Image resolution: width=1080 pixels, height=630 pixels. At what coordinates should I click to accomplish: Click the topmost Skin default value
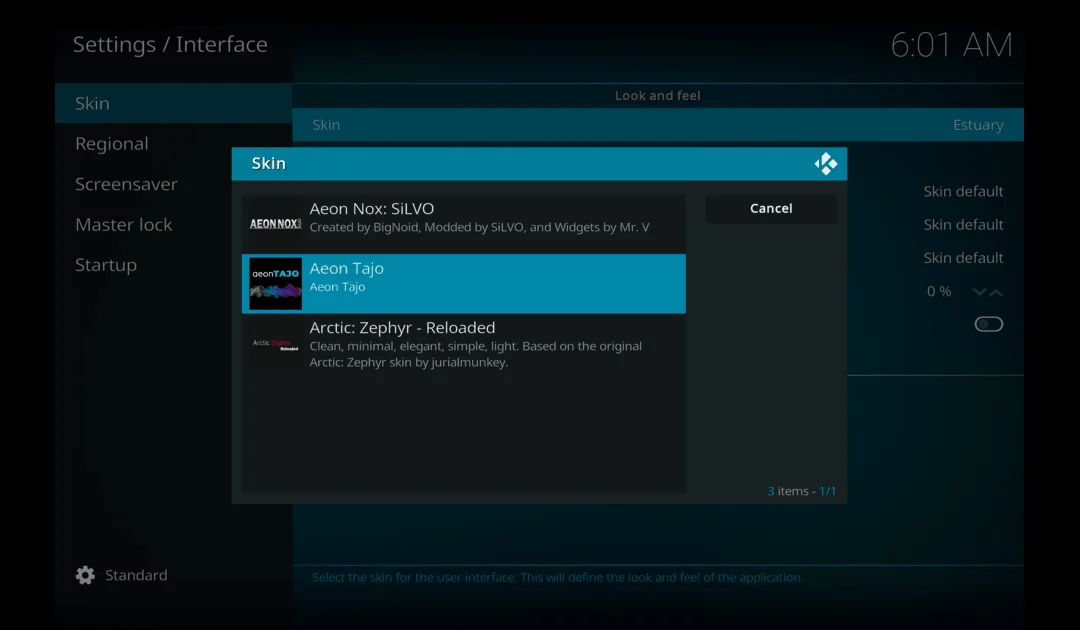(x=963, y=191)
